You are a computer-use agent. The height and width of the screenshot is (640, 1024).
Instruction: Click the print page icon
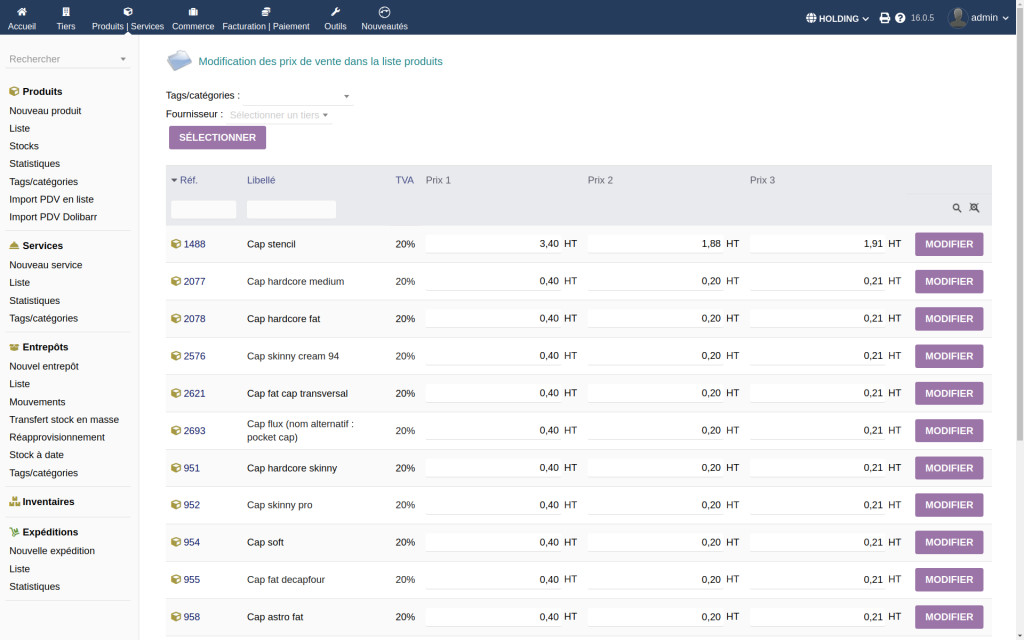coord(884,18)
